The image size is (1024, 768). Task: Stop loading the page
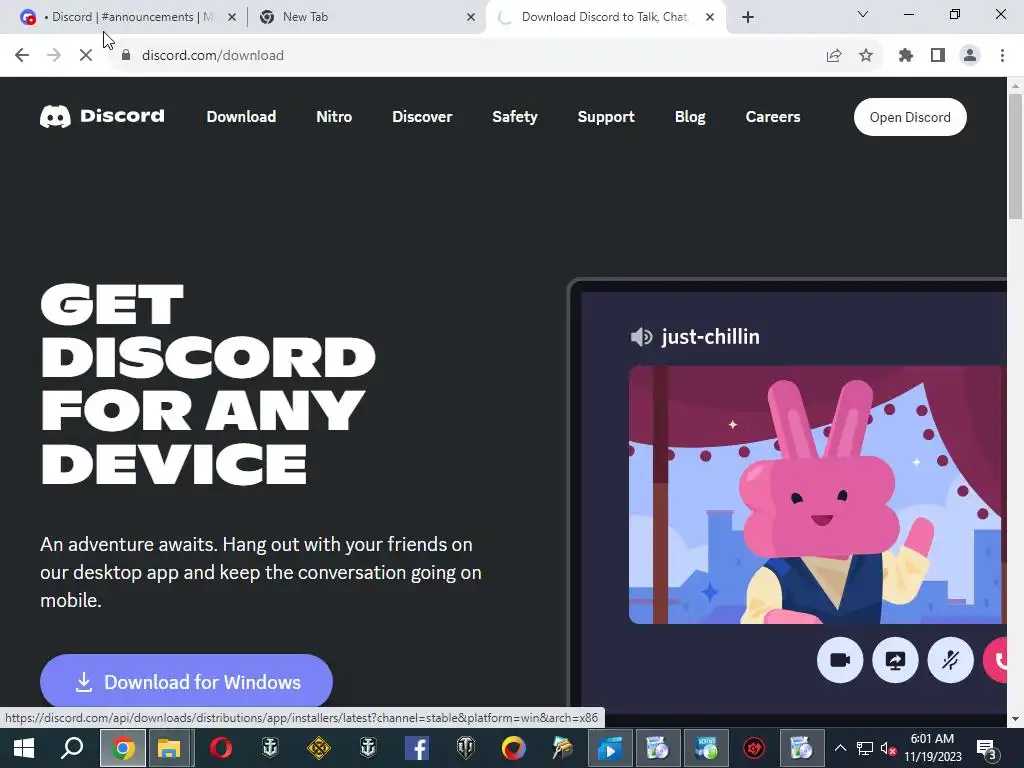[86, 55]
